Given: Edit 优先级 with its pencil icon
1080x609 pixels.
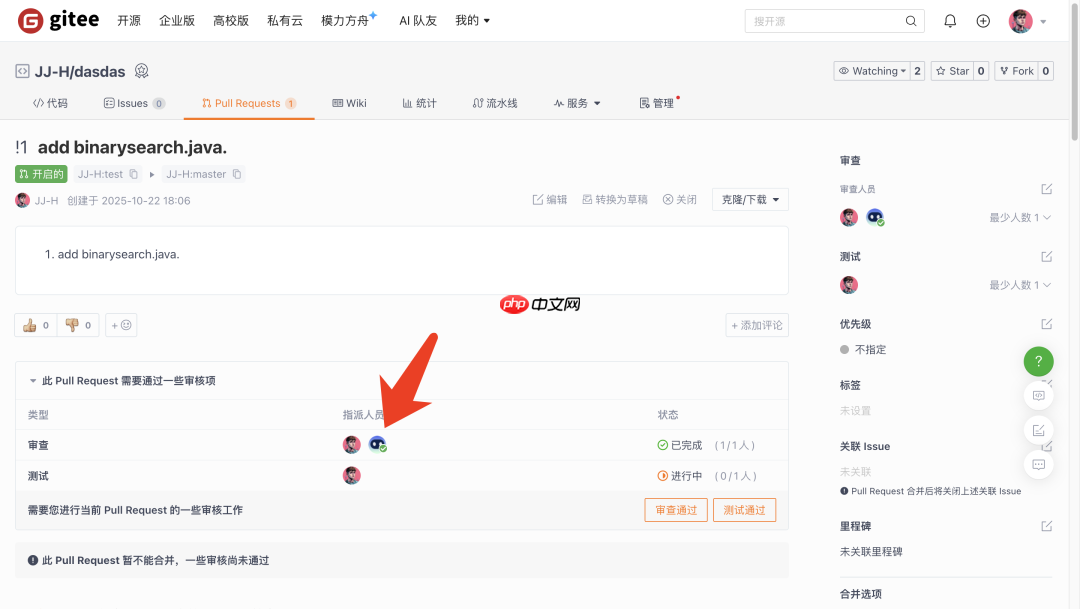Looking at the screenshot, I should (x=1046, y=323).
